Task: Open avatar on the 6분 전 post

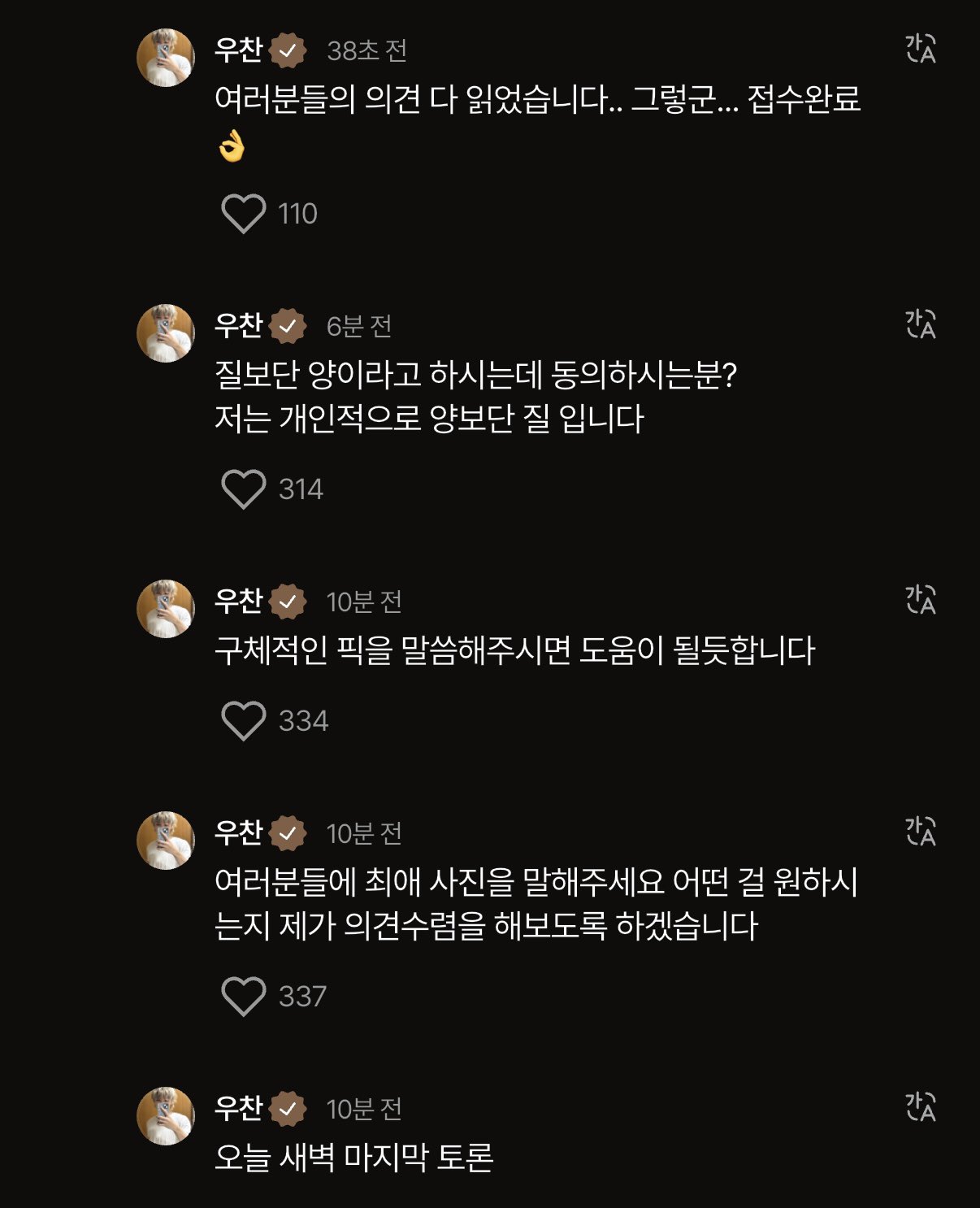Action: click(x=166, y=333)
